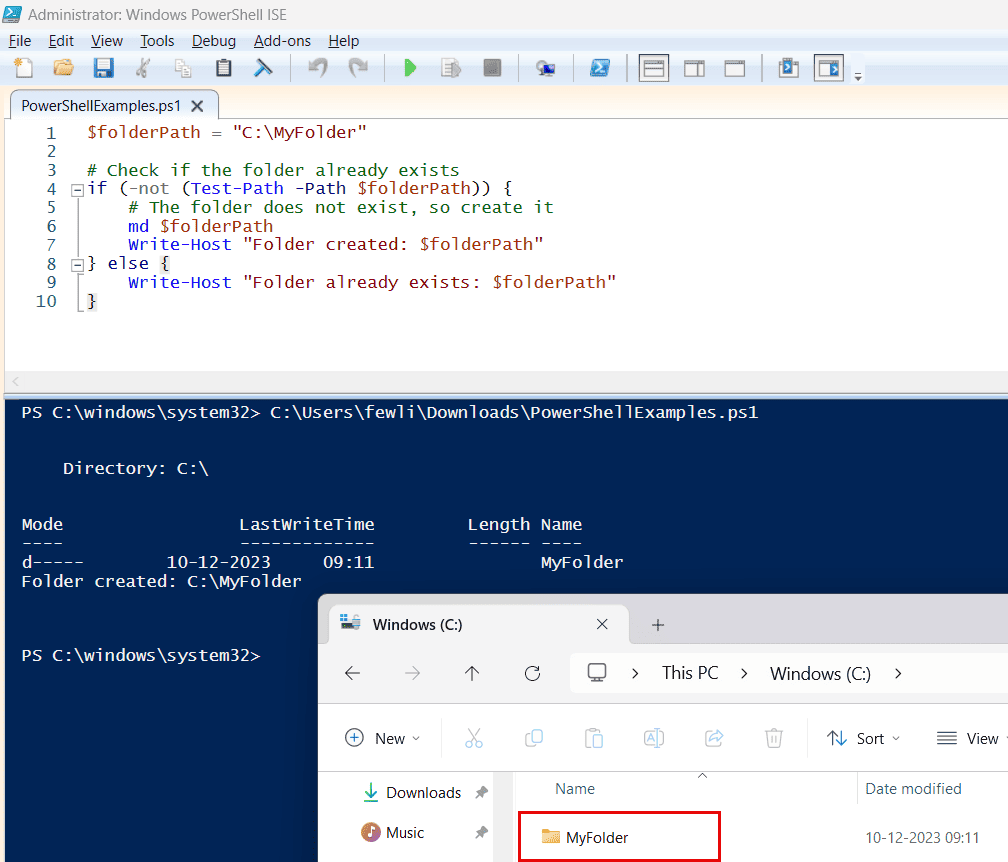Image resolution: width=1008 pixels, height=862 pixels.
Task: Open the Edit menu
Action: 61,41
